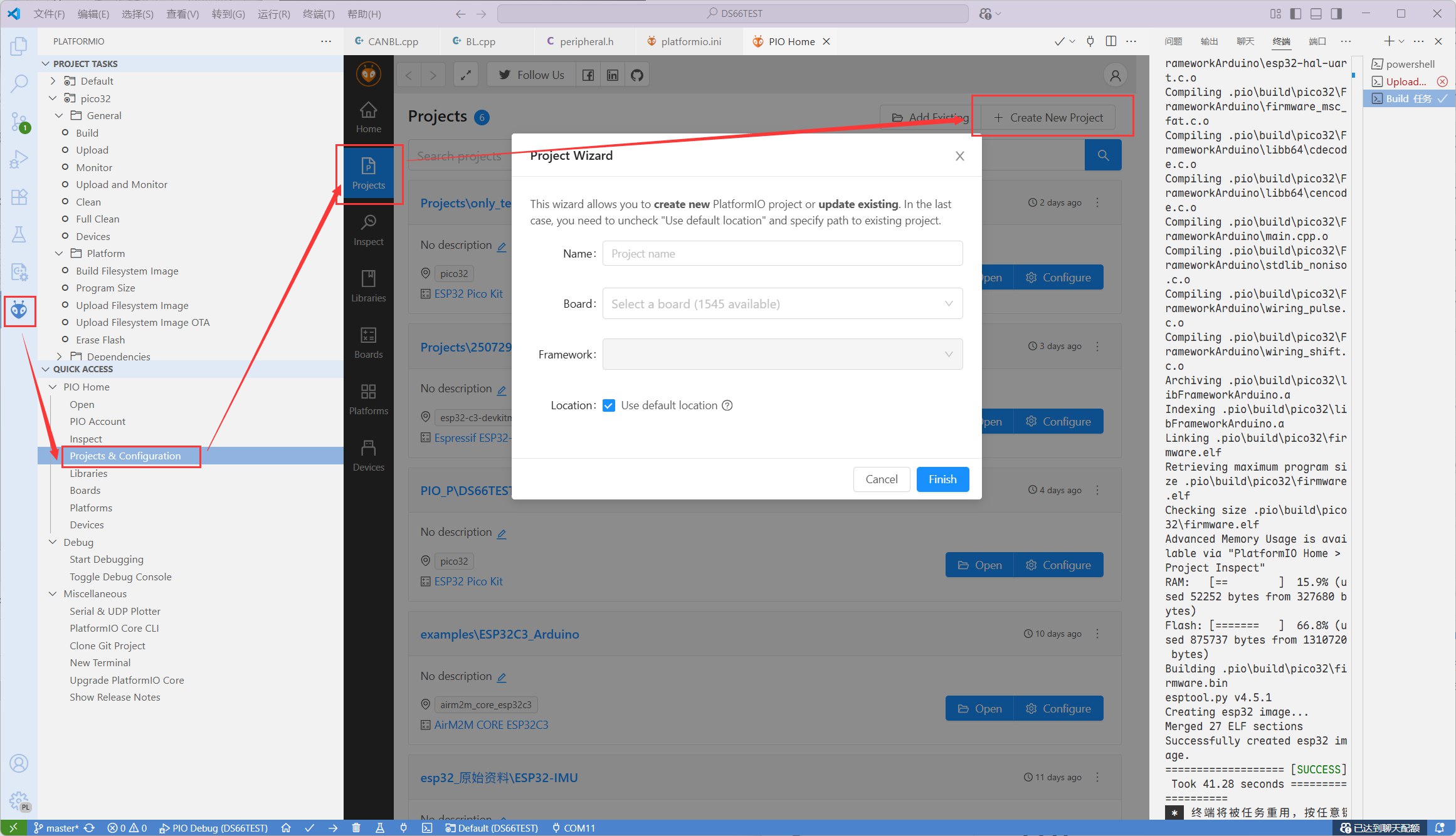Image resolution: width=1456 pixels, height=836 pixels.
Task: Open the Explorer view in activity bar
Action: point(19,46)
